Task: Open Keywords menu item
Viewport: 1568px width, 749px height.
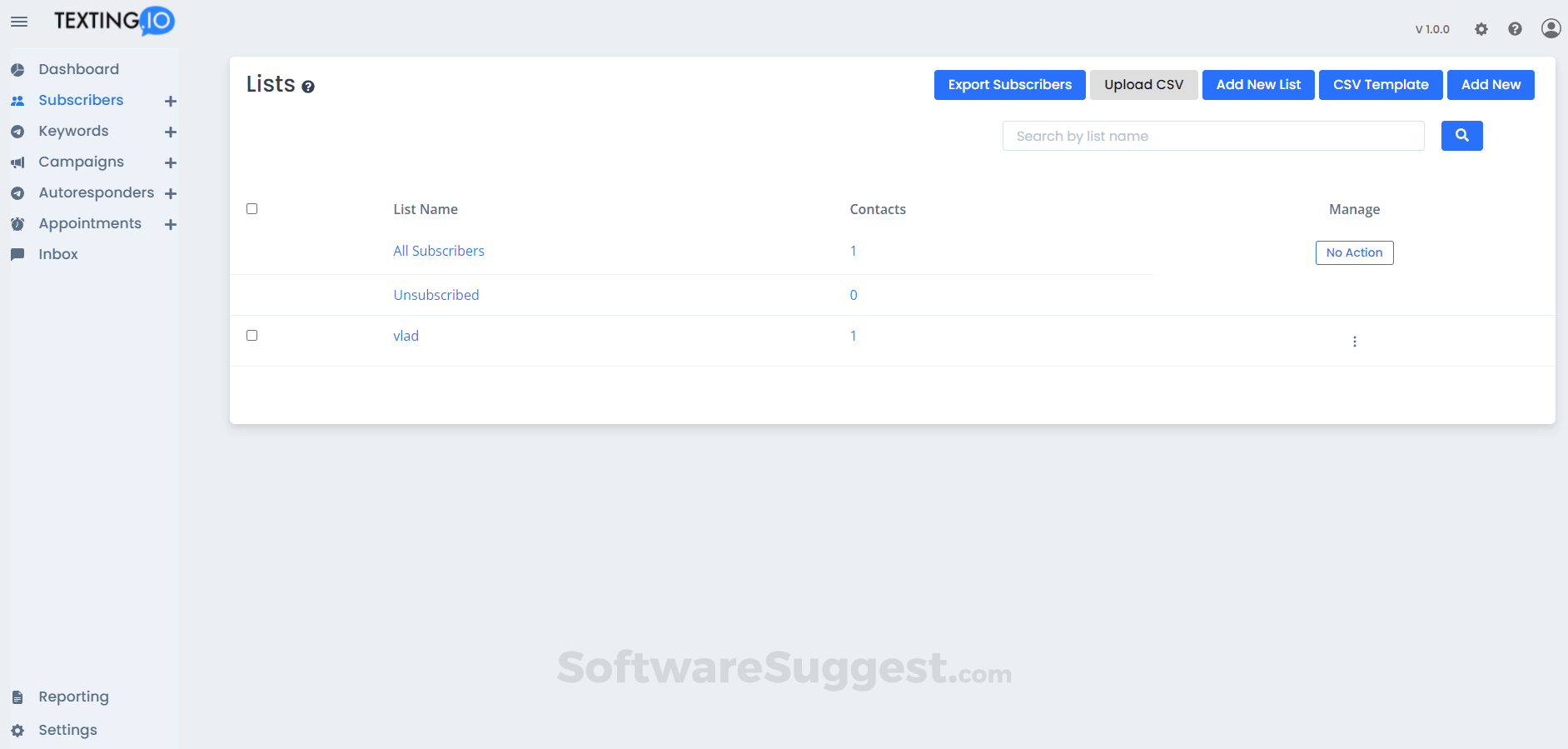Action: click(73, 131)
